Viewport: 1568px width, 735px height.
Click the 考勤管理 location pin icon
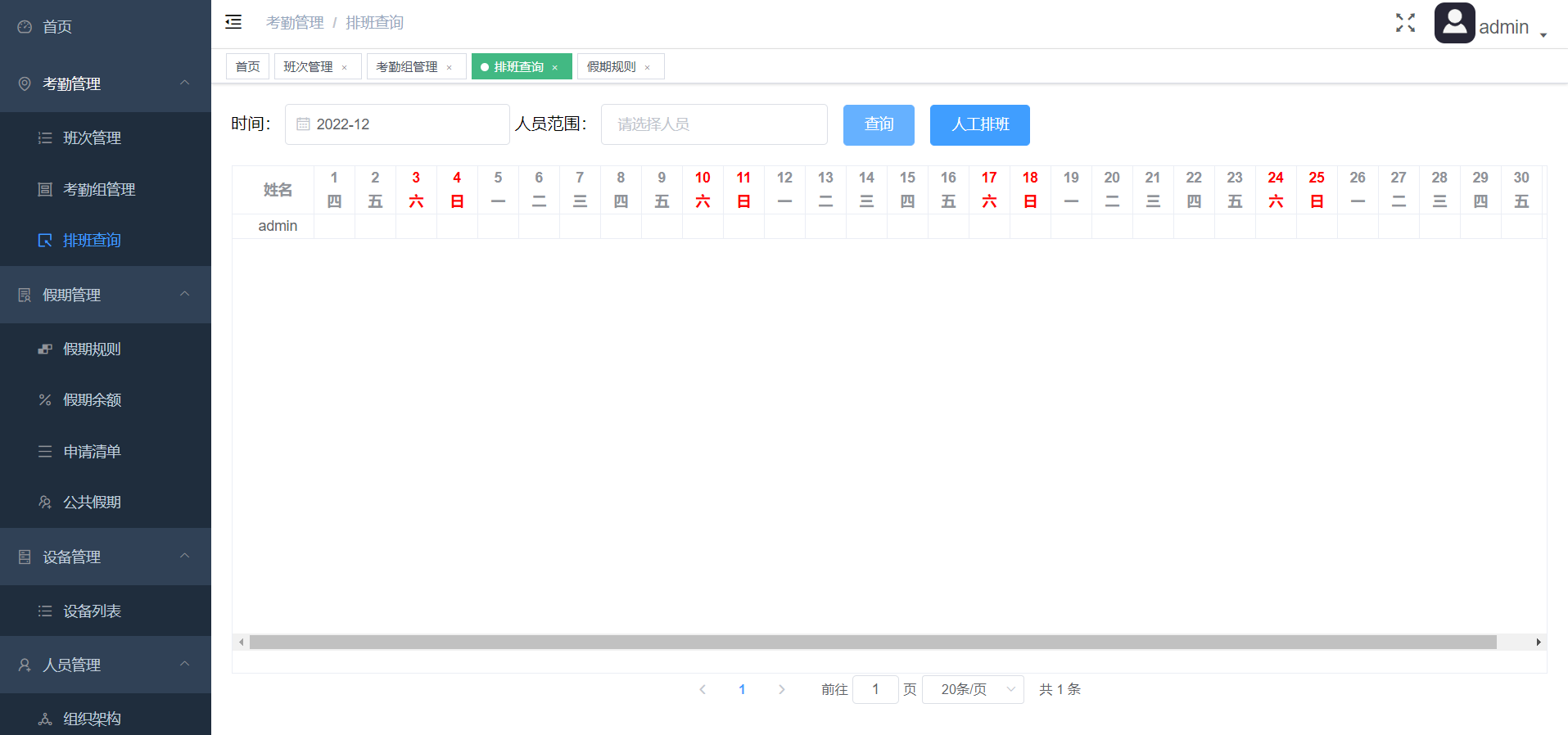25,83
